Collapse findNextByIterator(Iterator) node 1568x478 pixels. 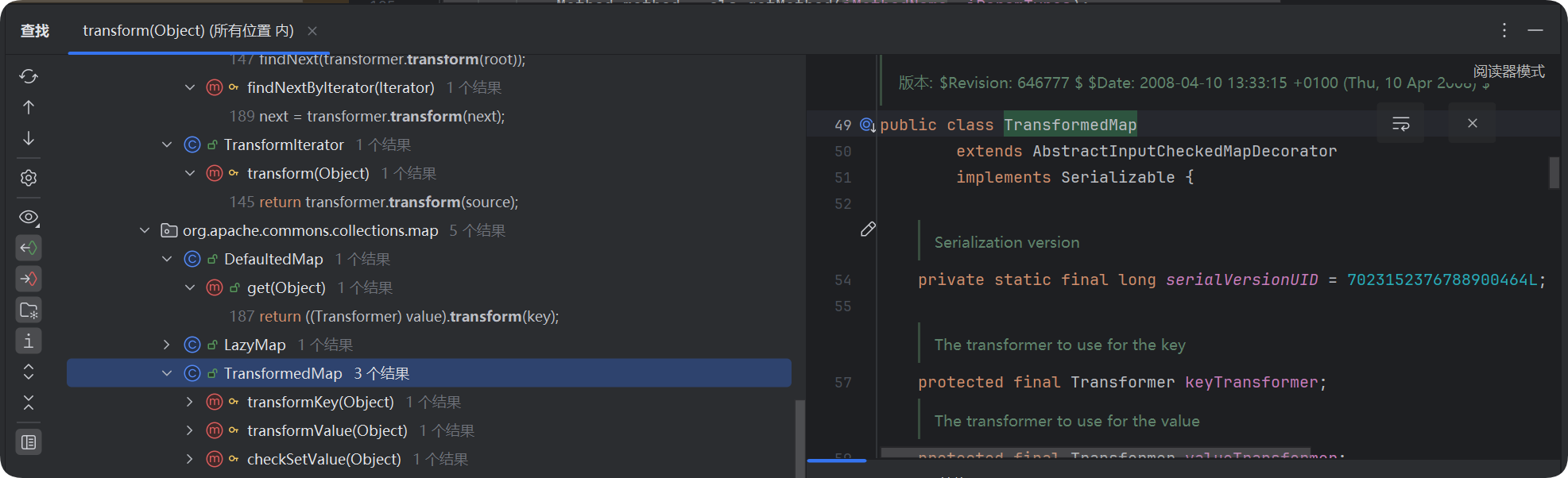[190, 87]
